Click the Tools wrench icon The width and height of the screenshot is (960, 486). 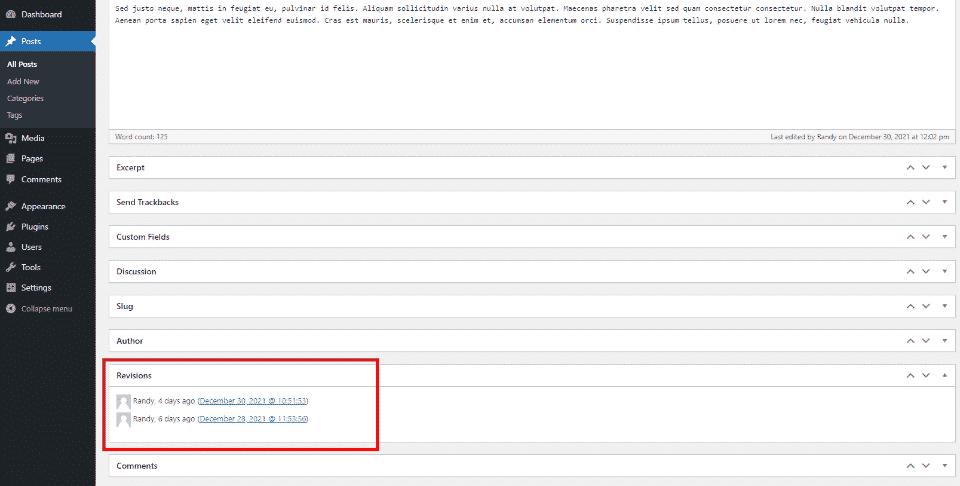pyautogui.click(x=10, y=267)
